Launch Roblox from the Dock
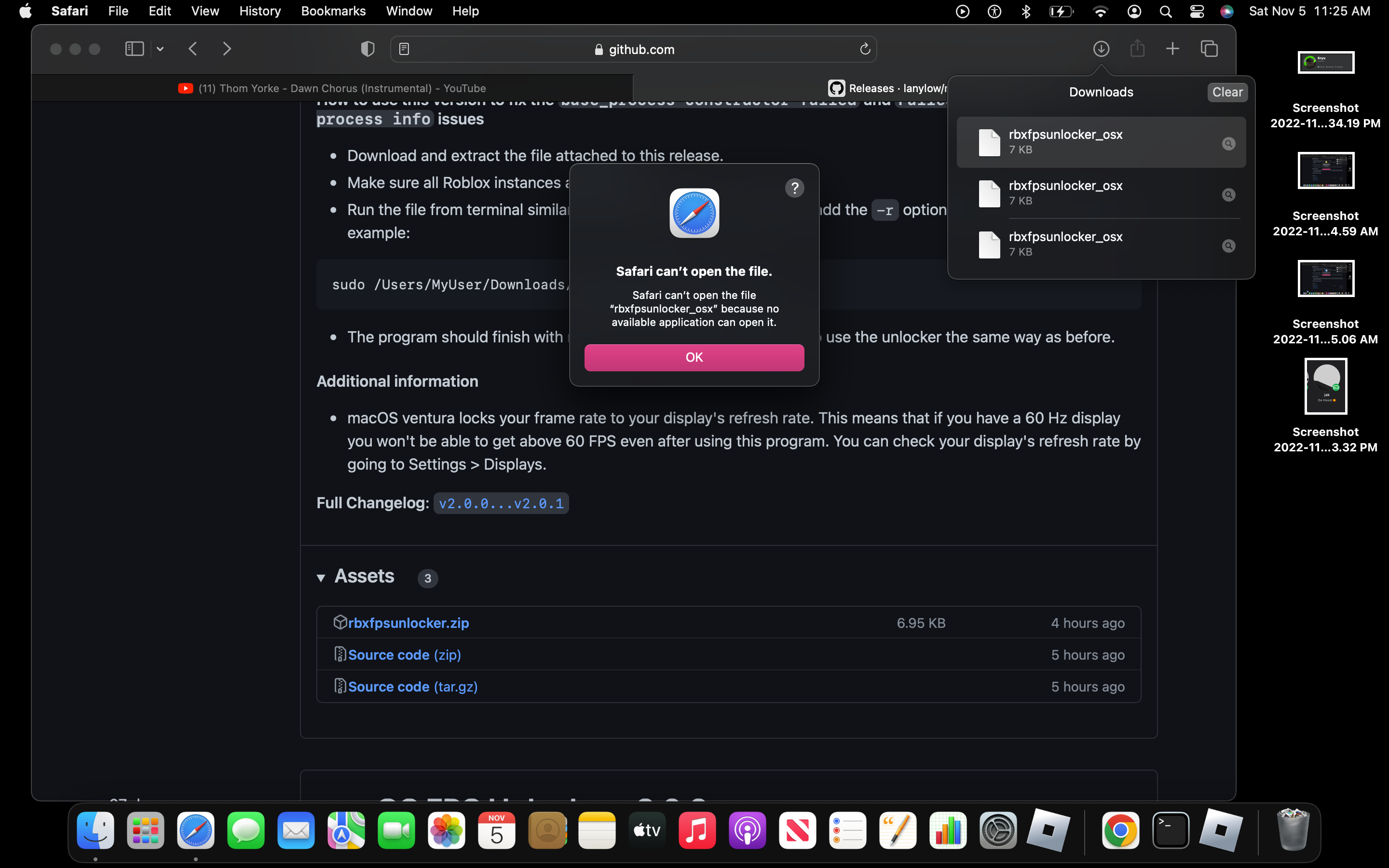This screenshot has width=1389, height=868. pyautogui.click(x=1048, y=830)
